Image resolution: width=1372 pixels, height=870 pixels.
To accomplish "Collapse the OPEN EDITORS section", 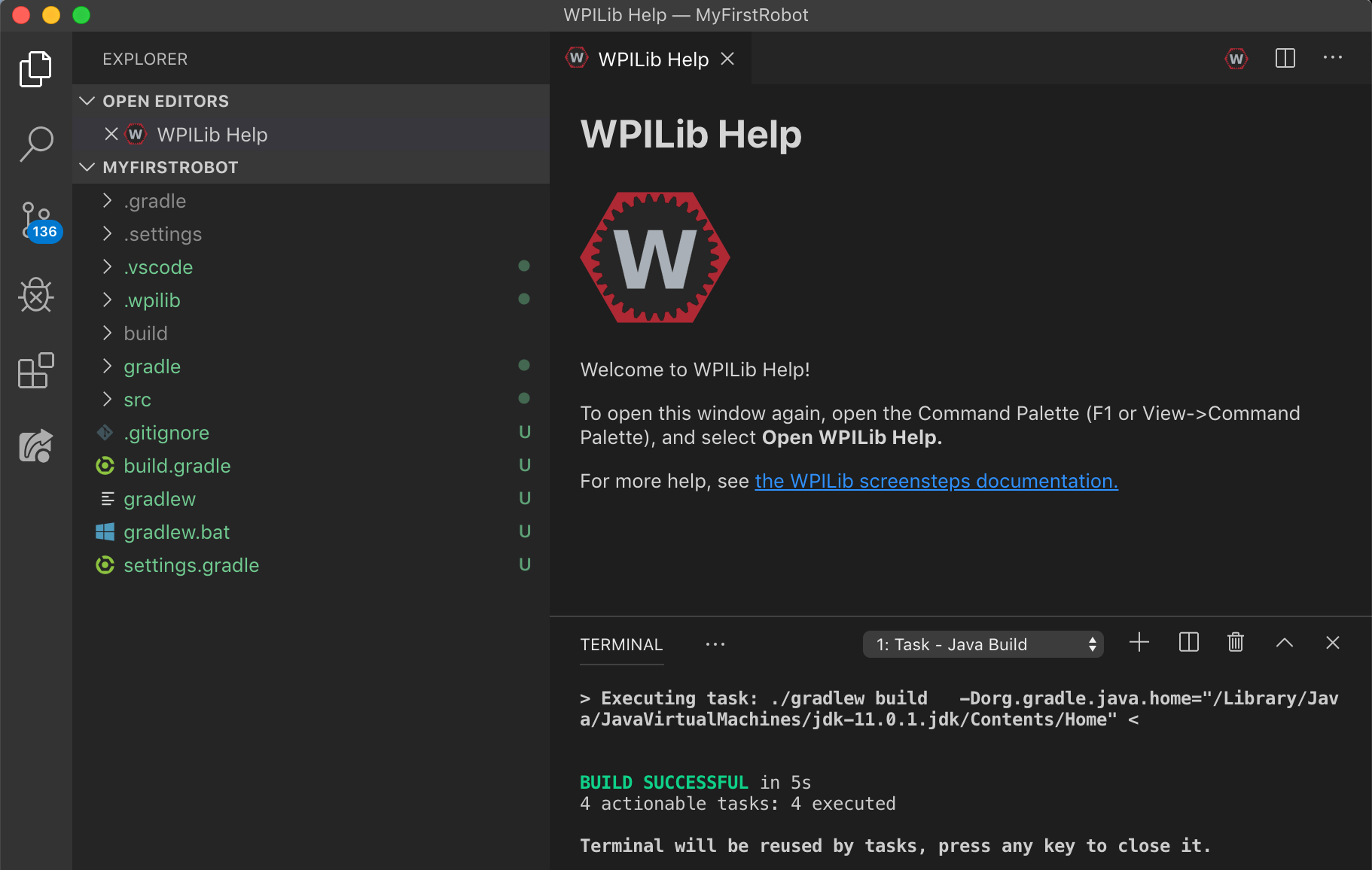I will click(x=311, y=101).
